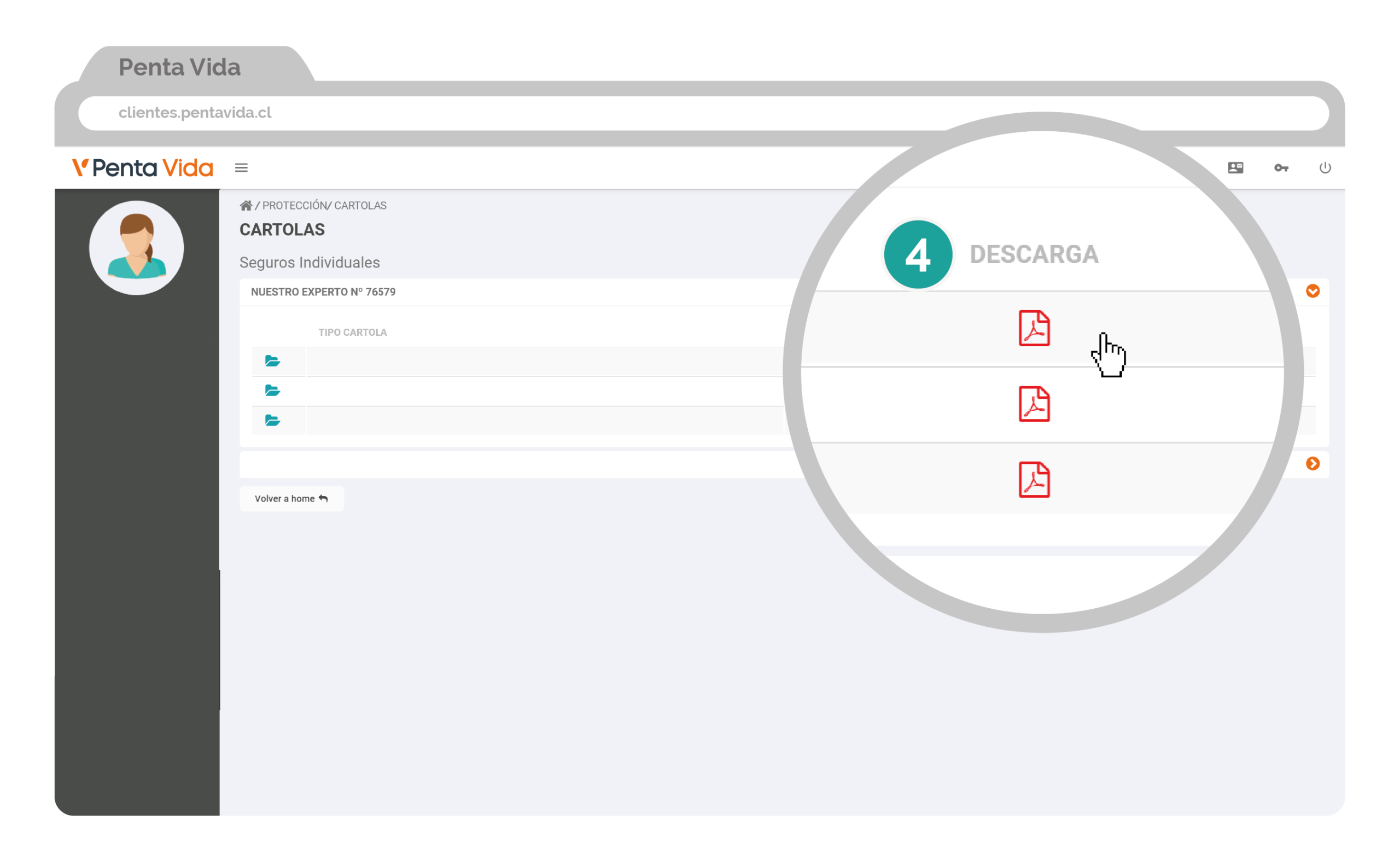The height and width of the screenshot is (862, 1400).
Task: Click the user avatar in the sidebar
Action: point(136,248)
